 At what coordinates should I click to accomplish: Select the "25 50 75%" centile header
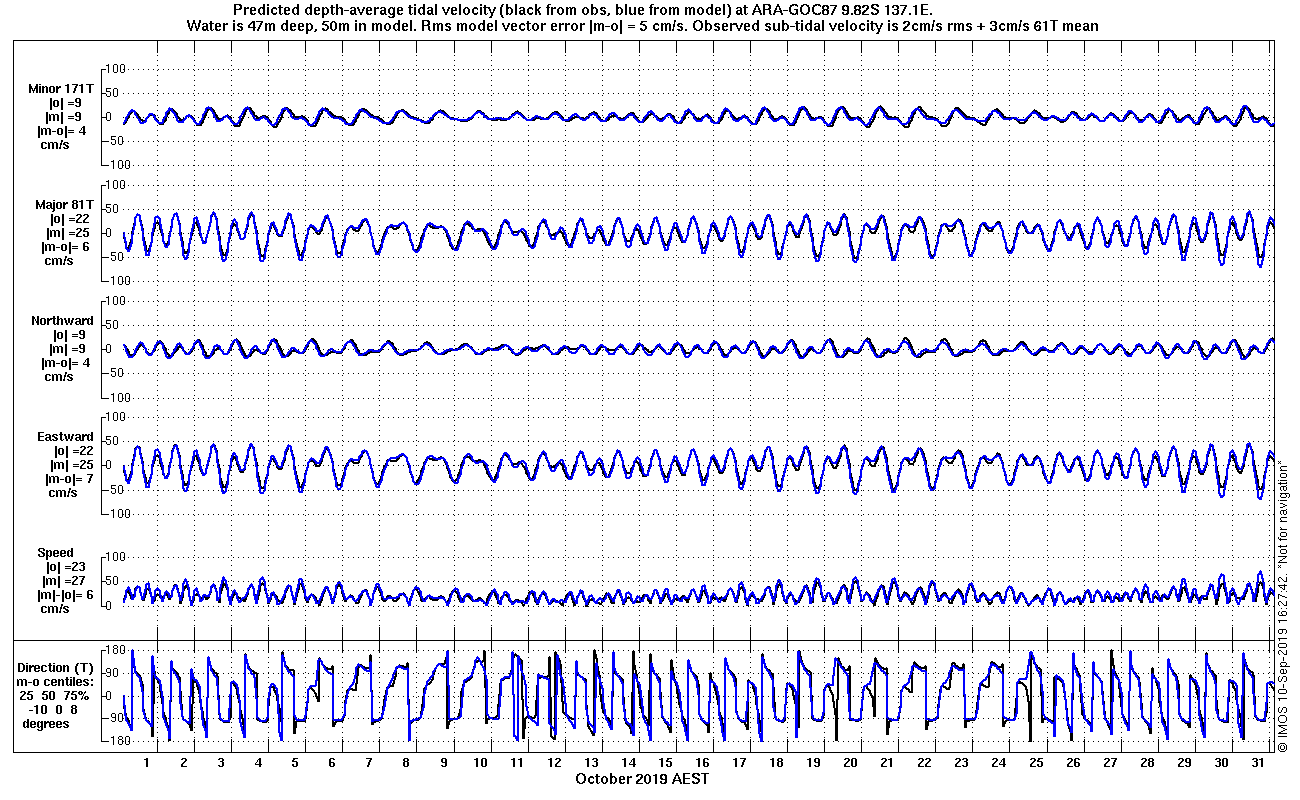tap(53, 695)
